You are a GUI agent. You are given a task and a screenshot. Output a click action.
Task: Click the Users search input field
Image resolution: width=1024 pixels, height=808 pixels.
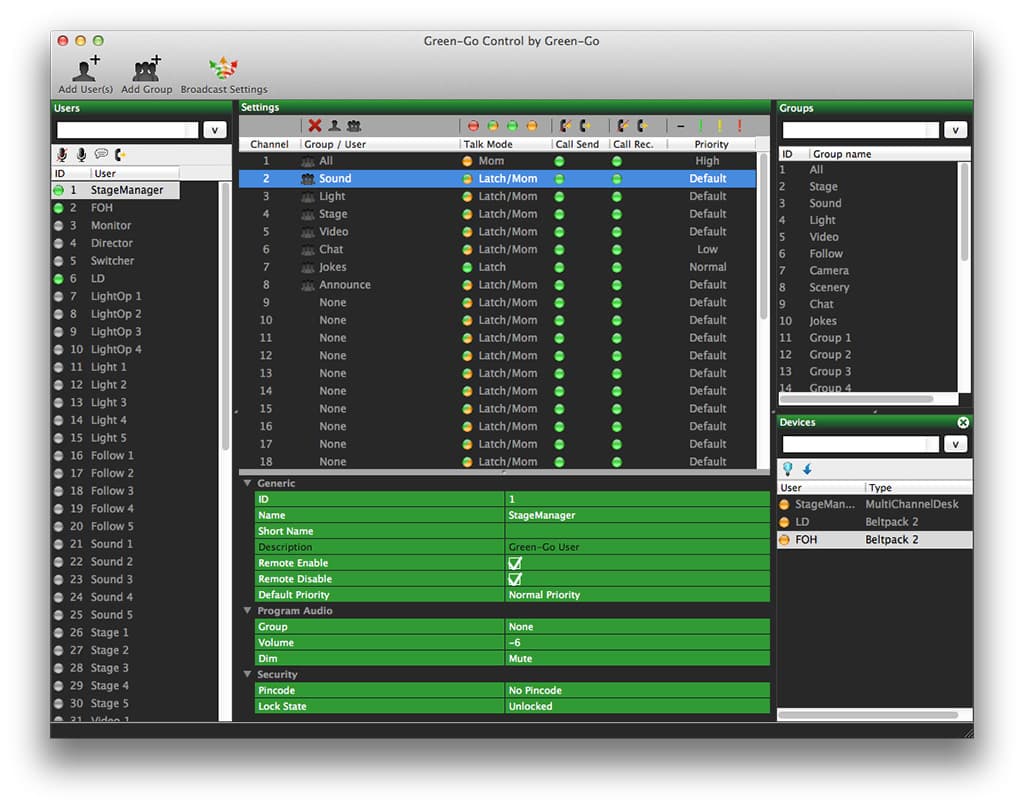127,130
